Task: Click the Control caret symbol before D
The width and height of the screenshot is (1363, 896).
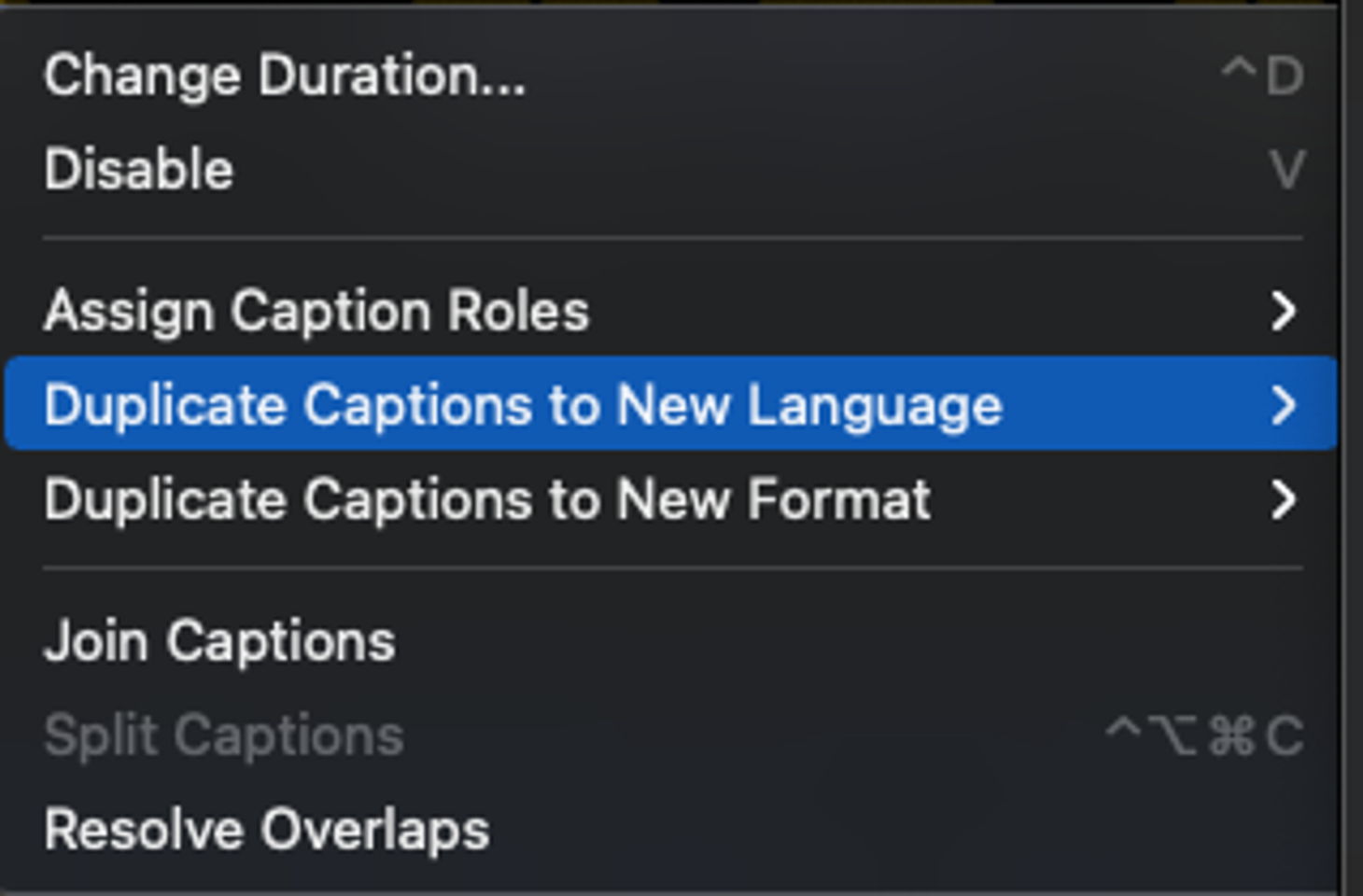Action: [1239, 69]
